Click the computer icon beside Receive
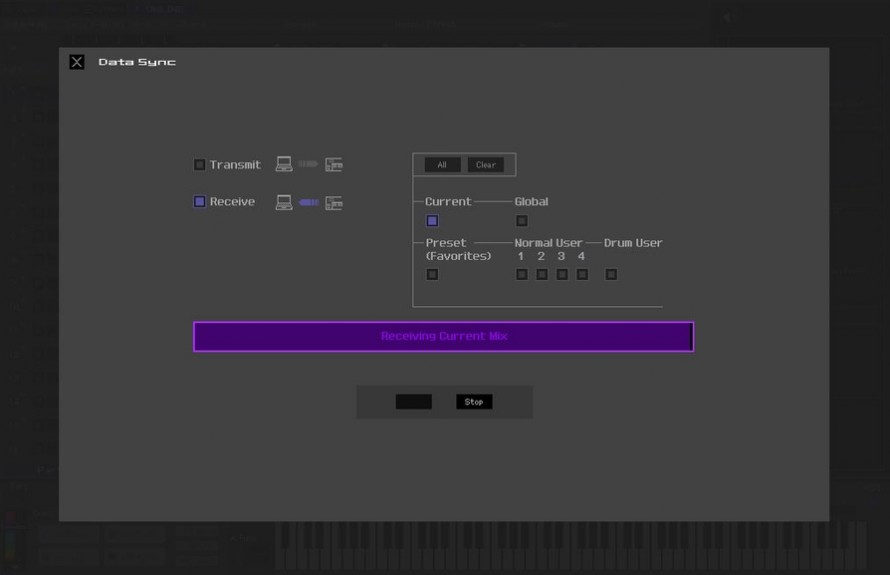The height and width of the screenshot is (575, 890). (284, 202)
